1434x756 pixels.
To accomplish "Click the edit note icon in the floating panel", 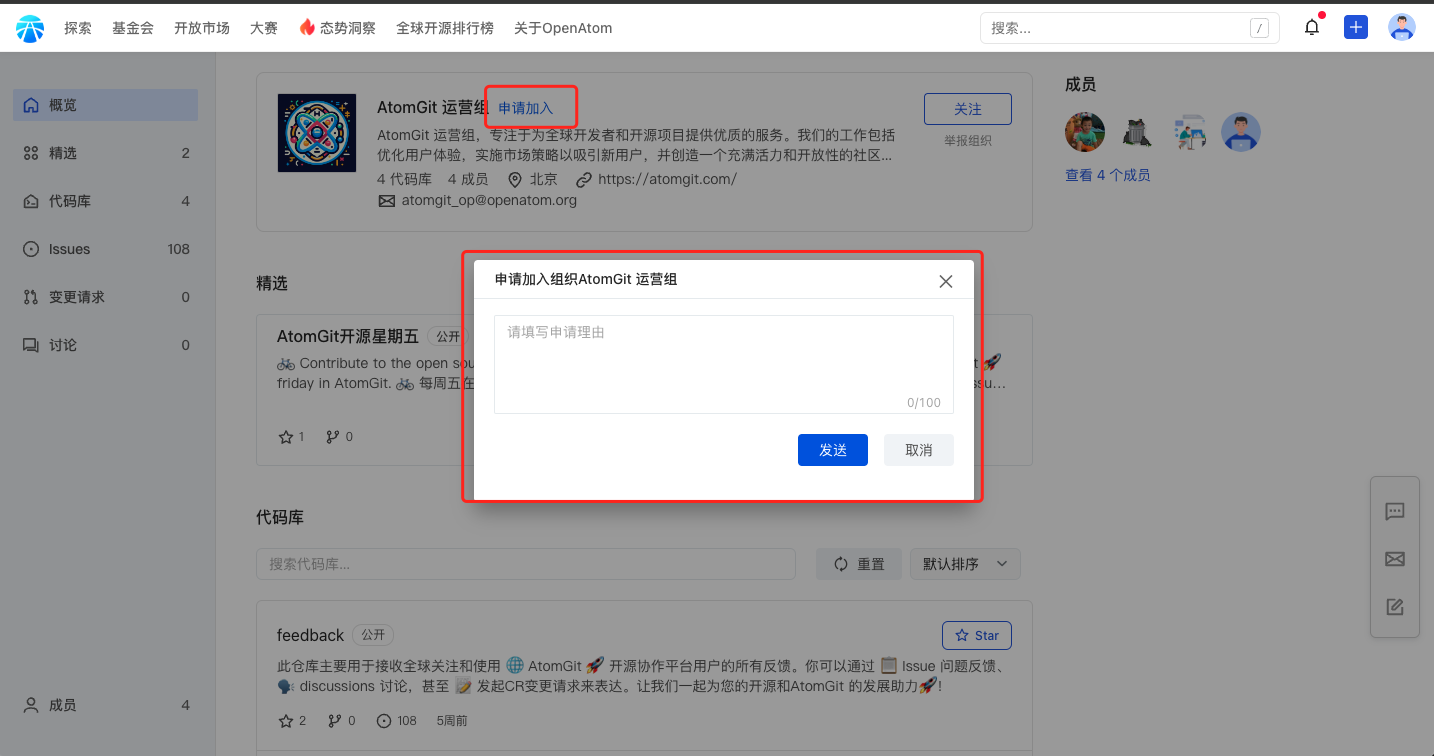I will click(1395, 606).
